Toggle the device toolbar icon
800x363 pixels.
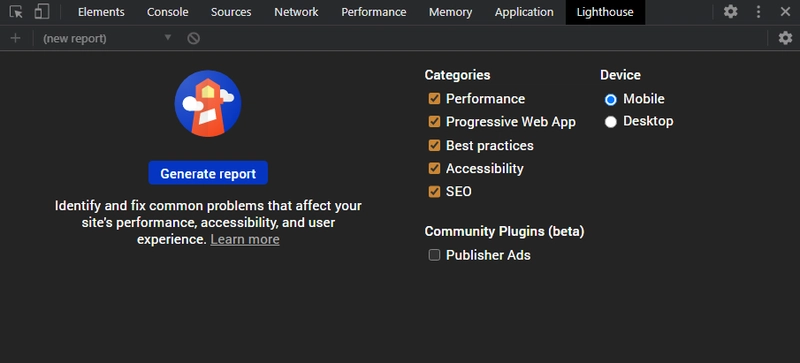[x=41, y=12]
